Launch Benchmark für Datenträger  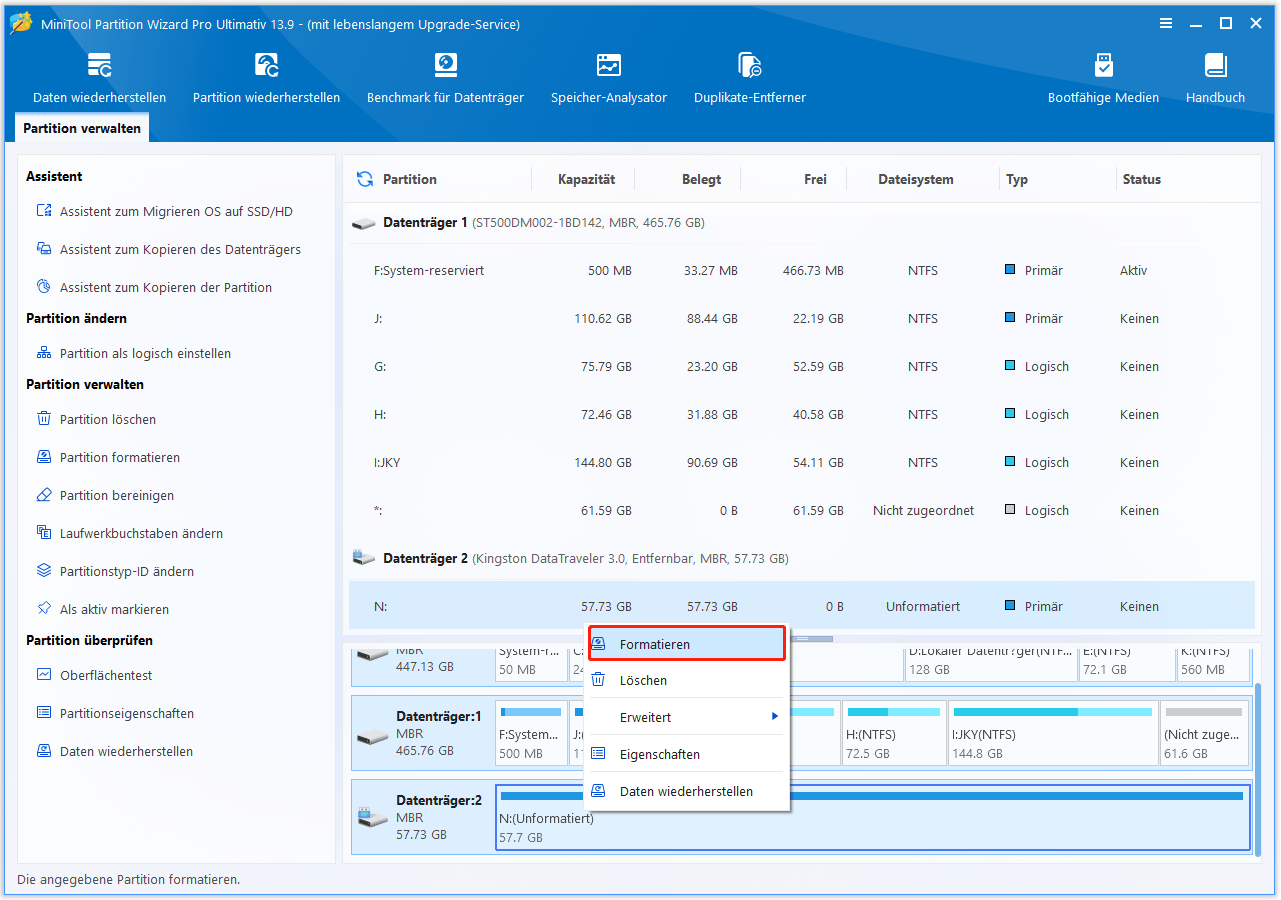pos(445,78)
